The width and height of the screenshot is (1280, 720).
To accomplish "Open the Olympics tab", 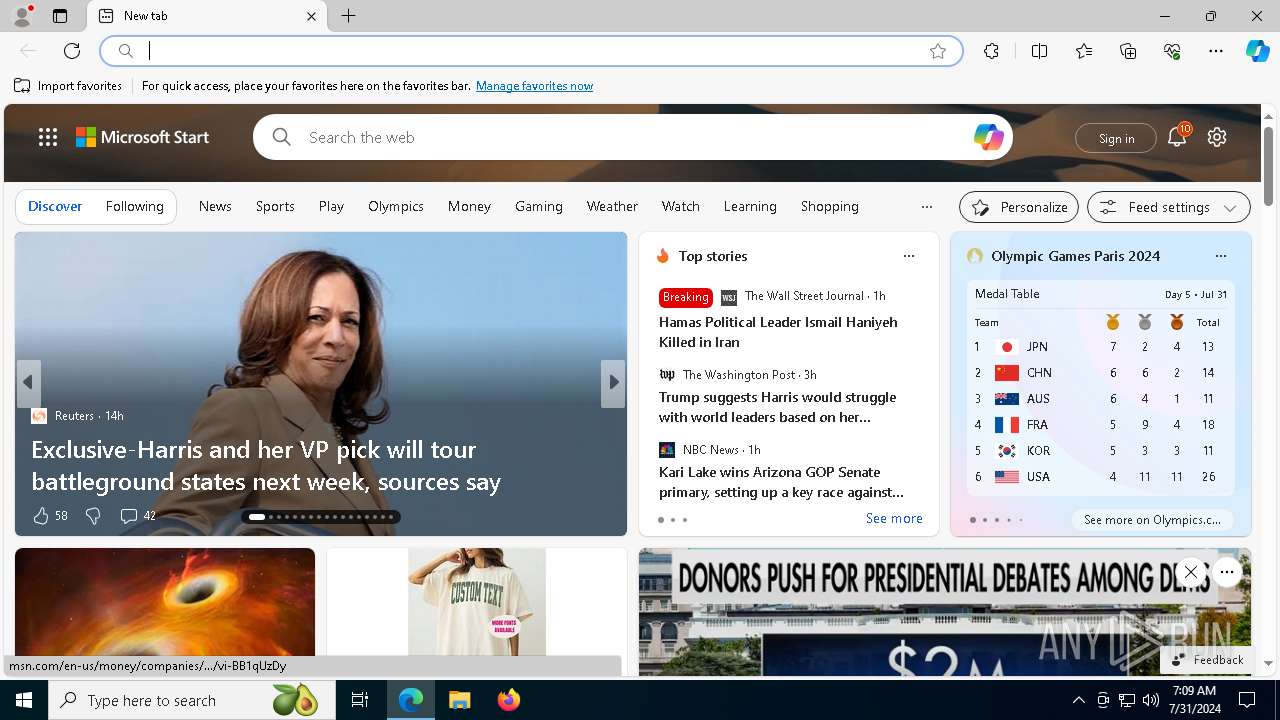I will point(396,206).
